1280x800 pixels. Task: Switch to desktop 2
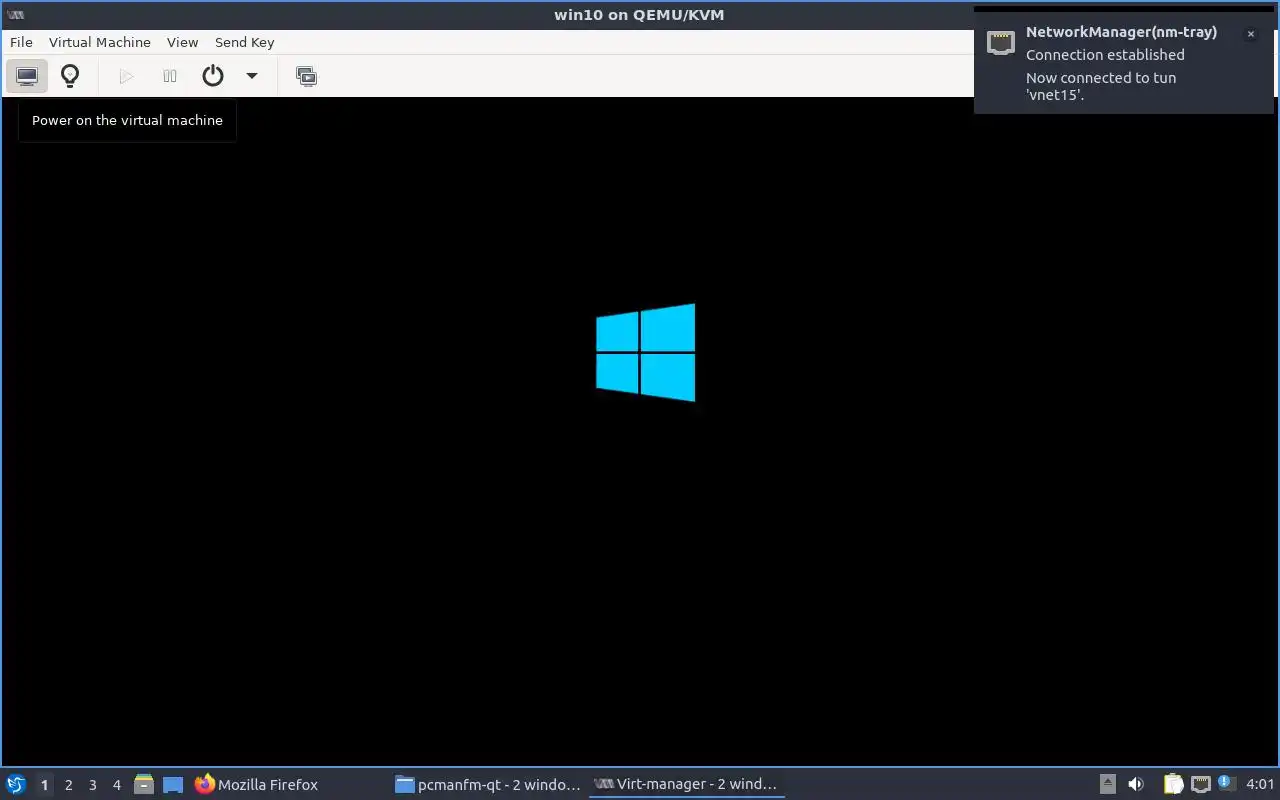(68, 785)
